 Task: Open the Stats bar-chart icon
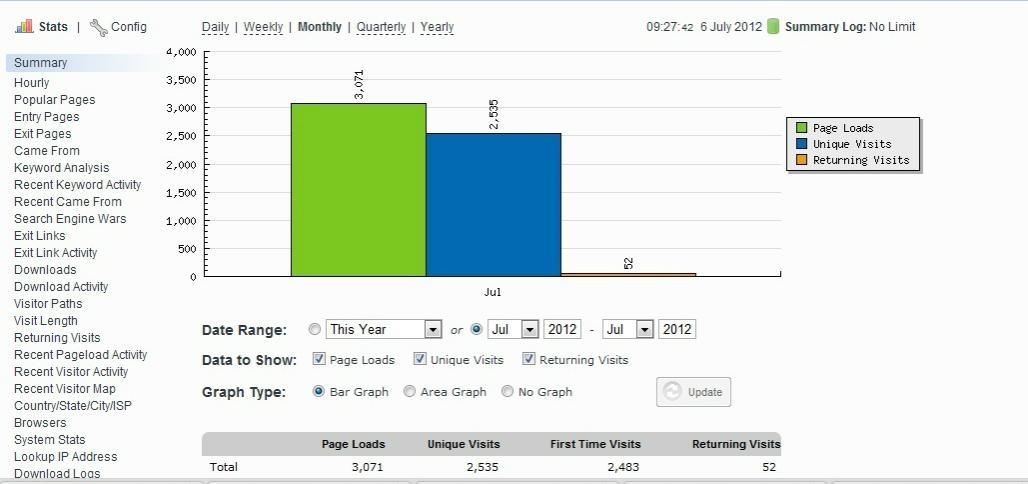click(24, 27)
